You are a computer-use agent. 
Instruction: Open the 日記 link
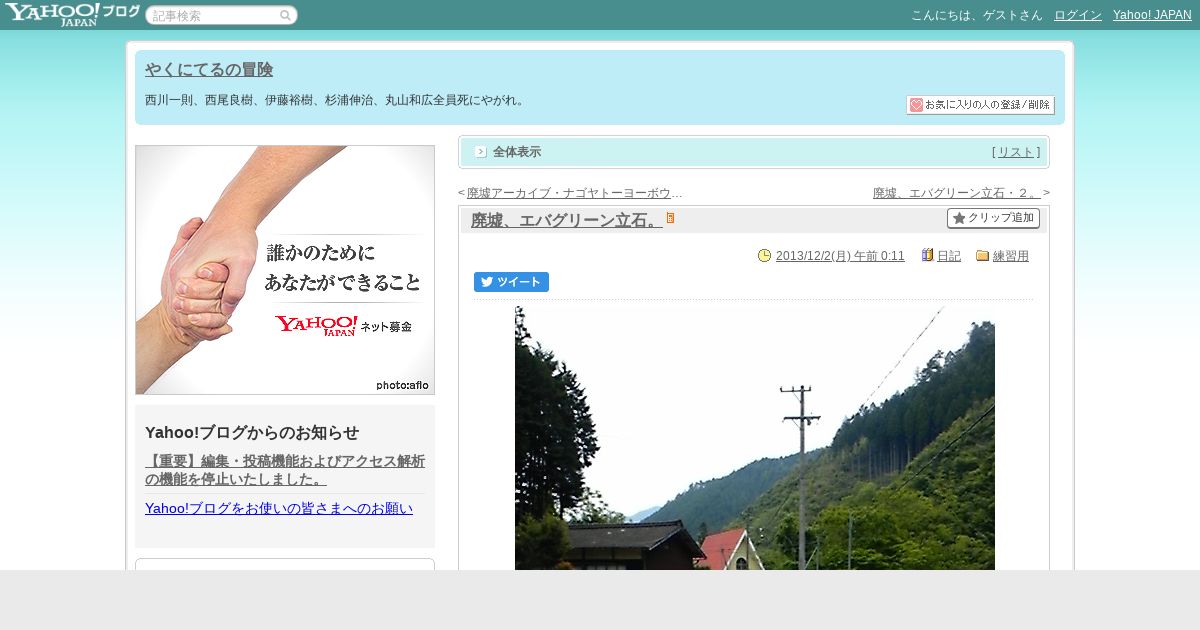click(949, 256)
